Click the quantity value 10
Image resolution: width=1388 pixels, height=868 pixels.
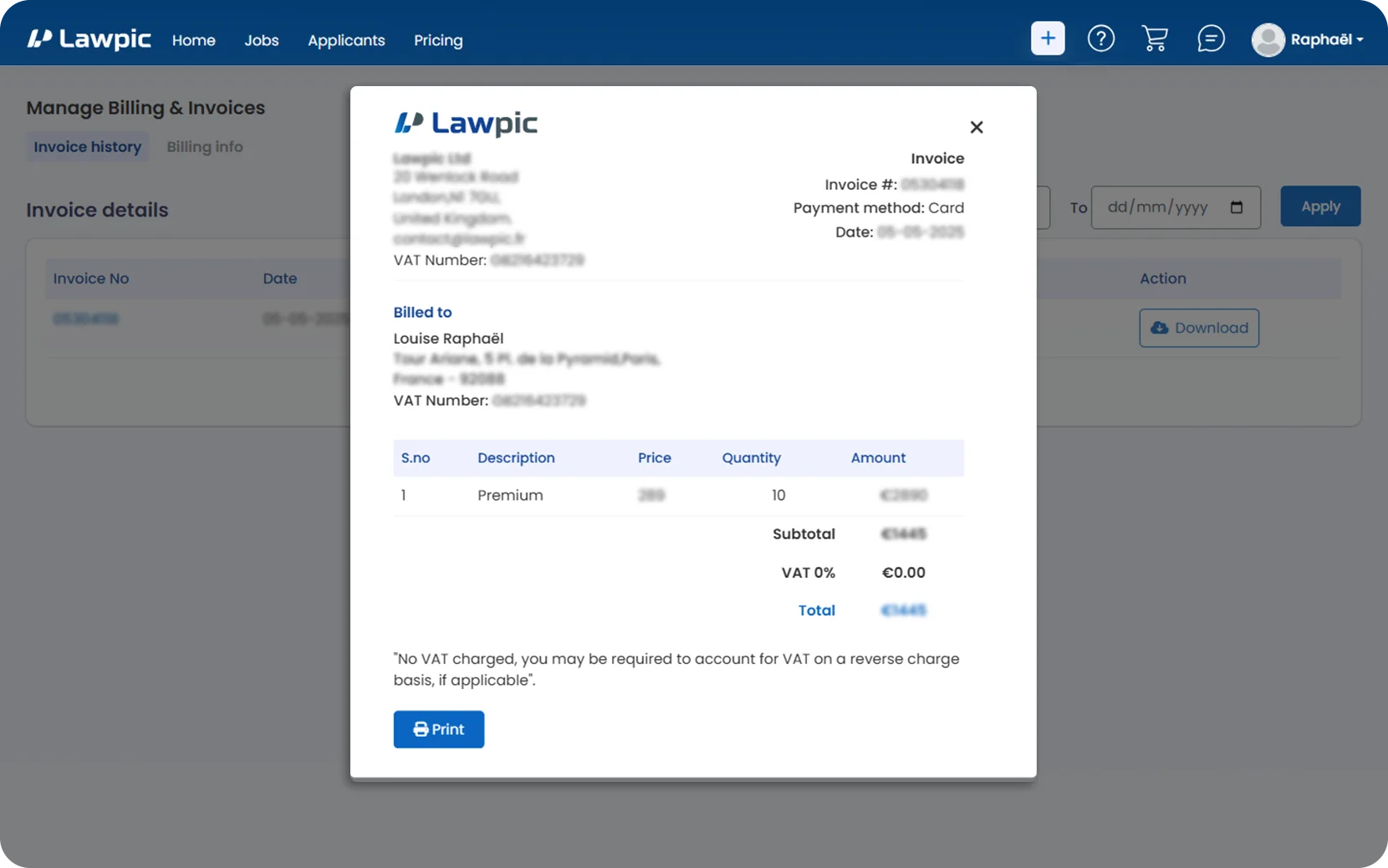point(778,495)
